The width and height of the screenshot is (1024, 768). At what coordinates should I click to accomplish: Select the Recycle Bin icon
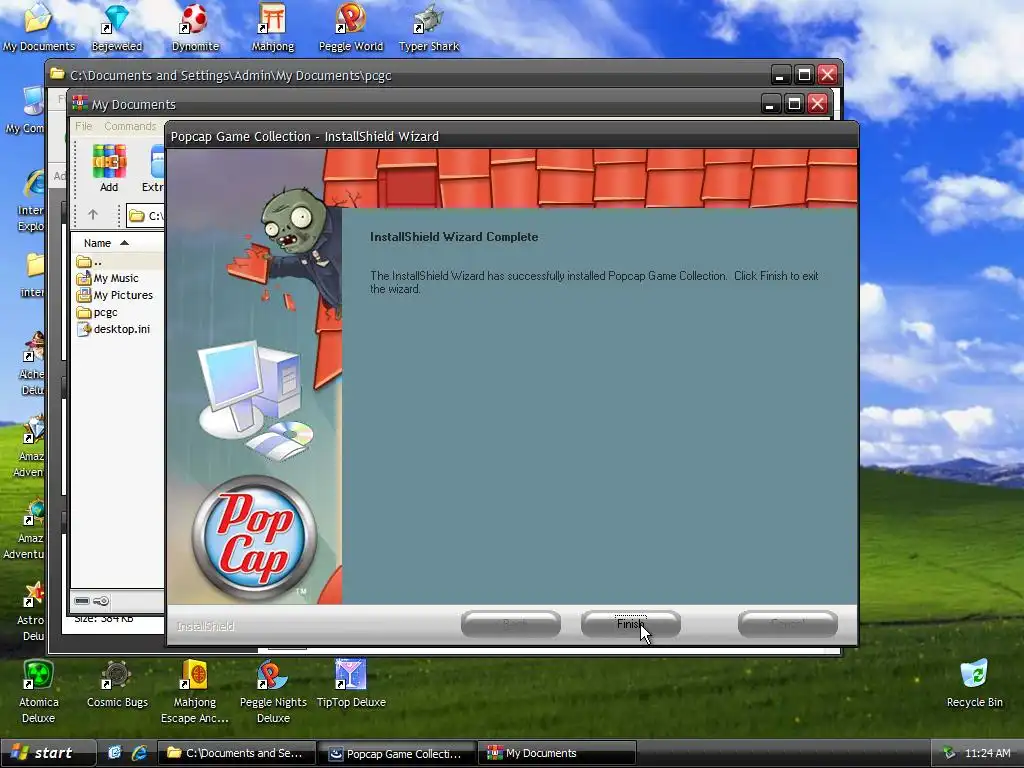(974, 684)
